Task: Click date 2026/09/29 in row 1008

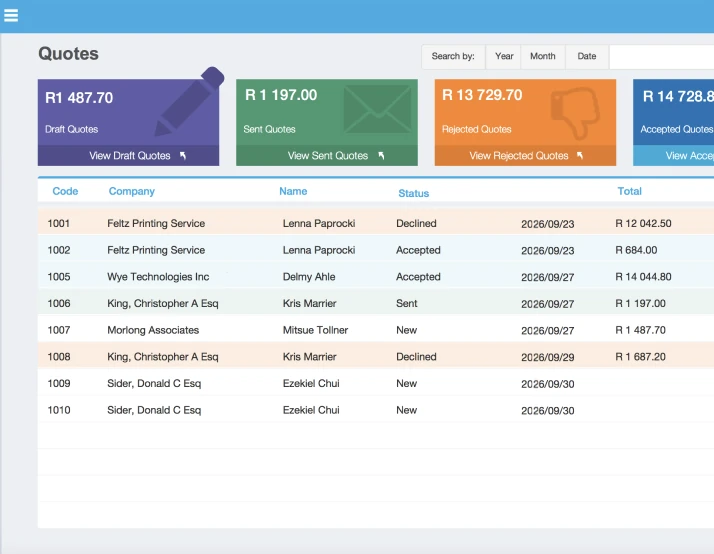Action: (547, 357)
